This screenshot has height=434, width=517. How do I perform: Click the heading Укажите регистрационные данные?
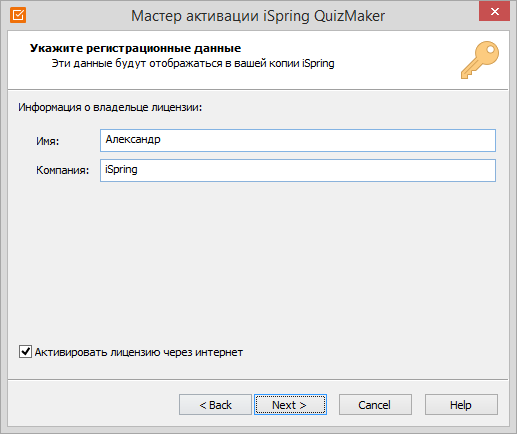click(x=135, y=48)
